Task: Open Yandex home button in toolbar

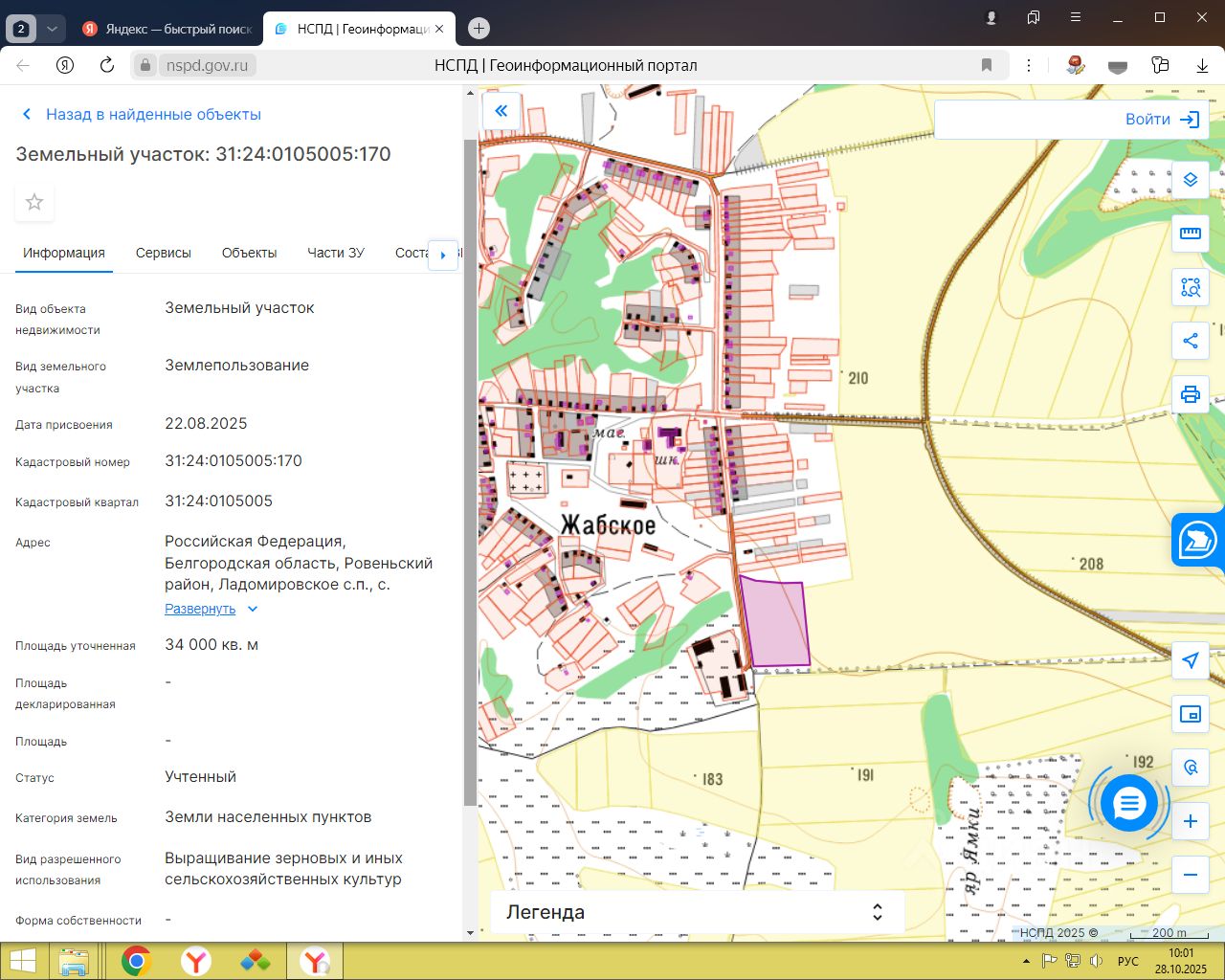Action: [65, 65]
